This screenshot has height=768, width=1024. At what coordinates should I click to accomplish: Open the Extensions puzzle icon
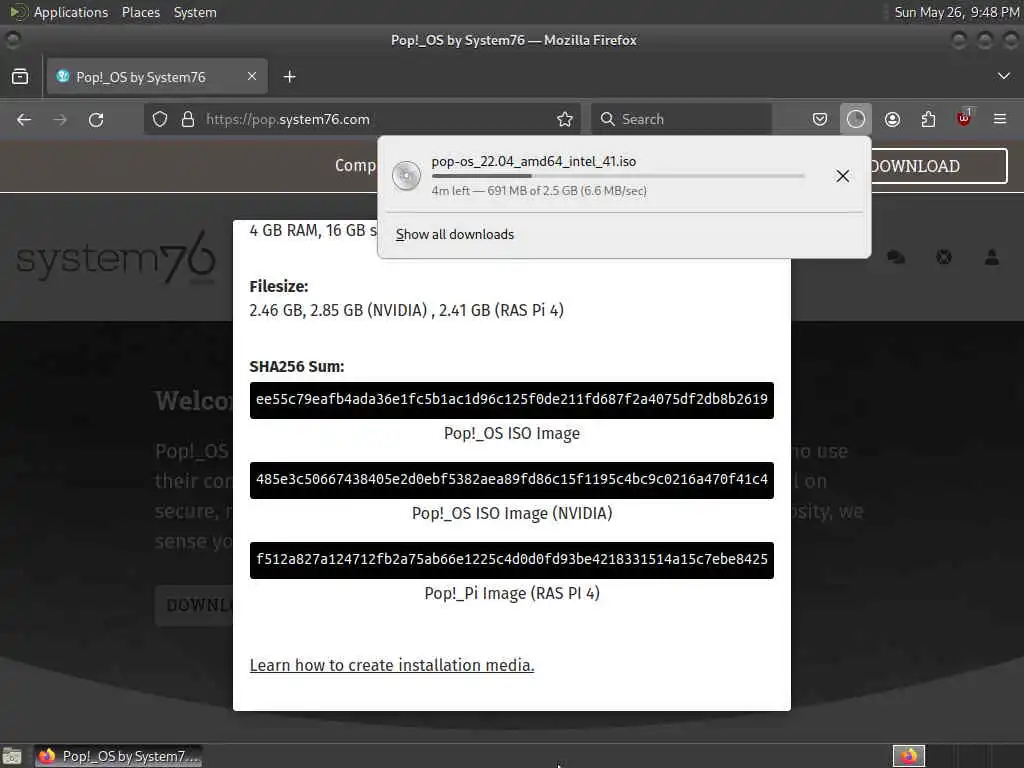pyautogui.click(x=928, y=119)
